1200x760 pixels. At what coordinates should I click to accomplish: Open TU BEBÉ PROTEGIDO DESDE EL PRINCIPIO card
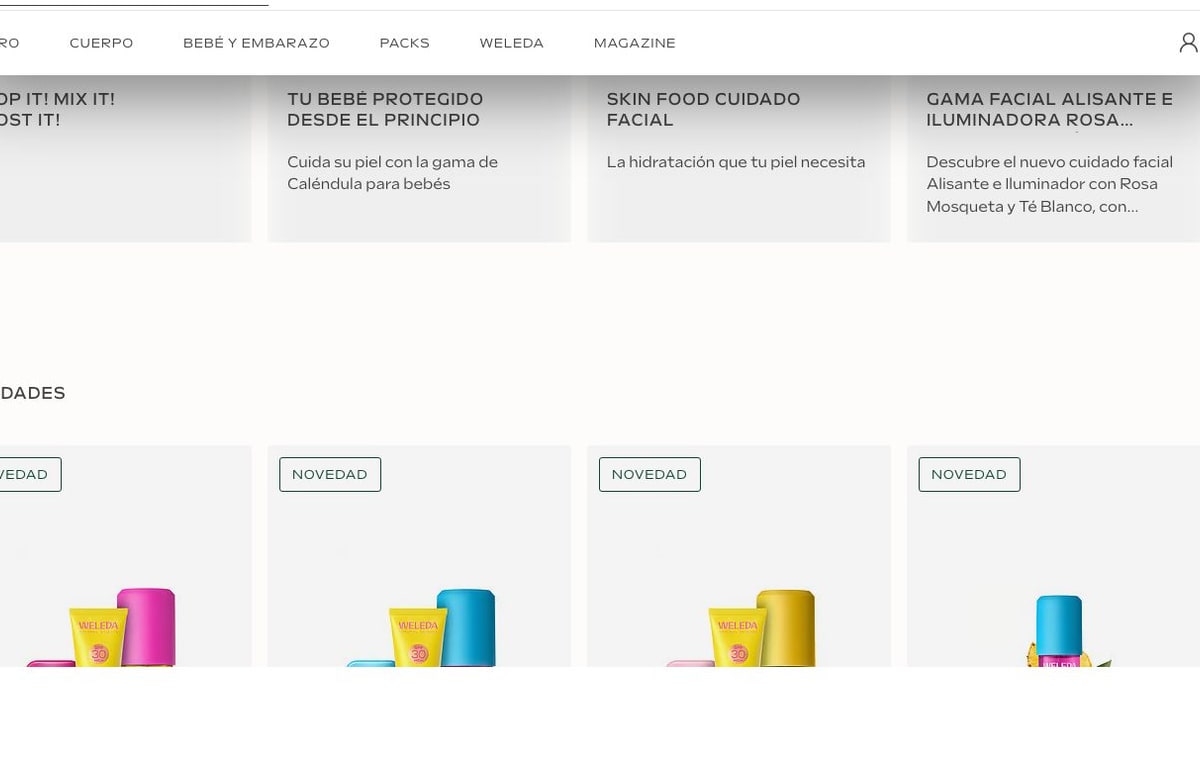(x=419, y=158)
